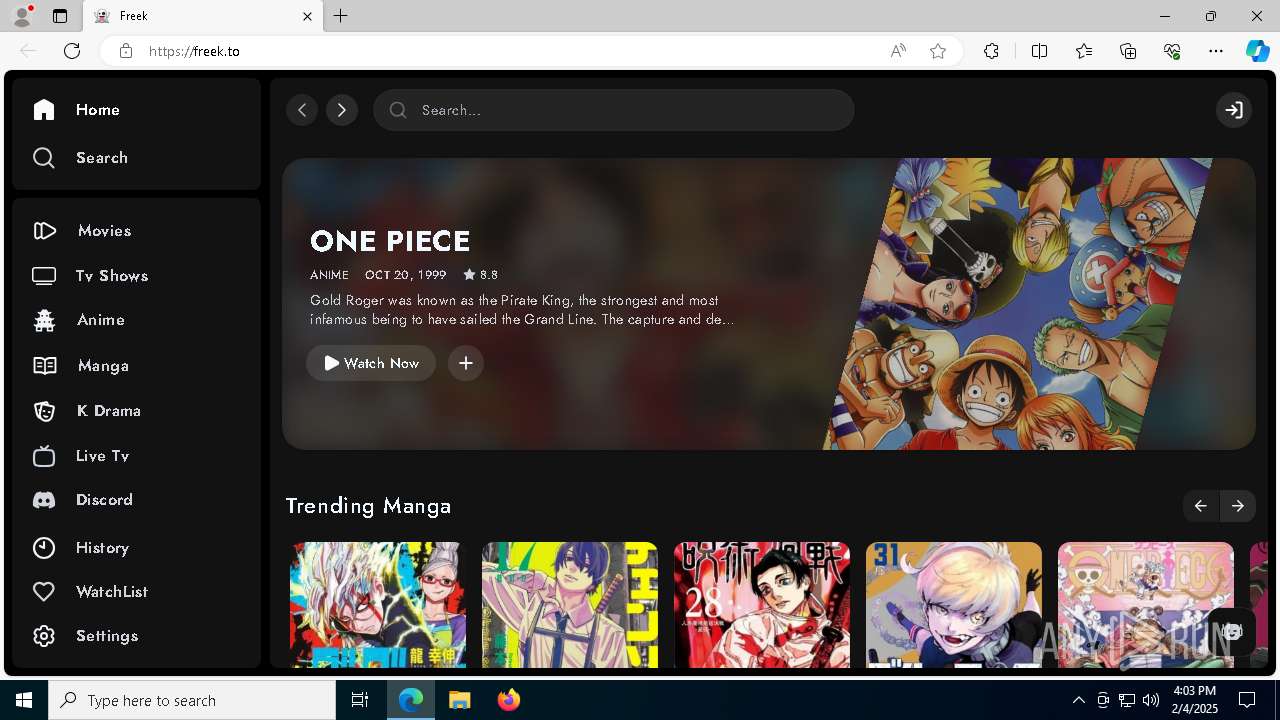1280x720 pixels.
Task: Go forward with the page forward chevron
Action: point(342,110)
